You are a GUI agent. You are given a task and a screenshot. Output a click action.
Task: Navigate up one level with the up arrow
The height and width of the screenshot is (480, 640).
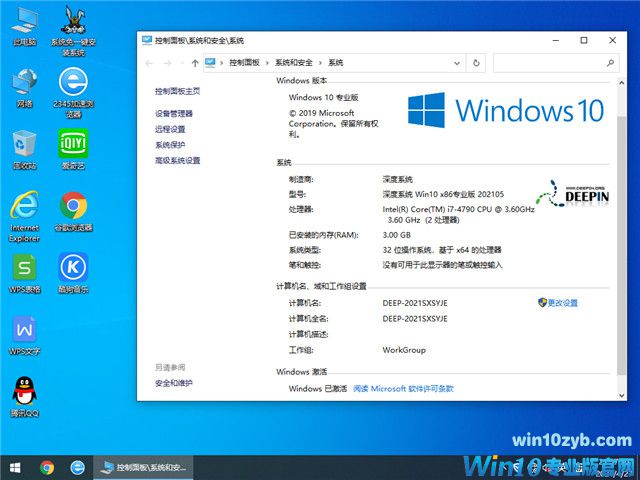click(195, 63)
